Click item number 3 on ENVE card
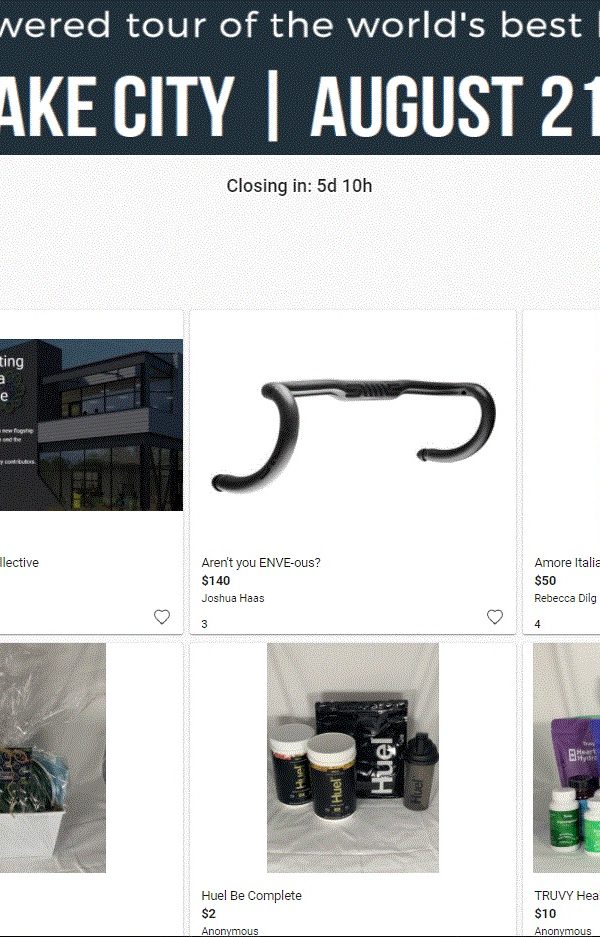600x937 pixels. (x=204, y=624)
